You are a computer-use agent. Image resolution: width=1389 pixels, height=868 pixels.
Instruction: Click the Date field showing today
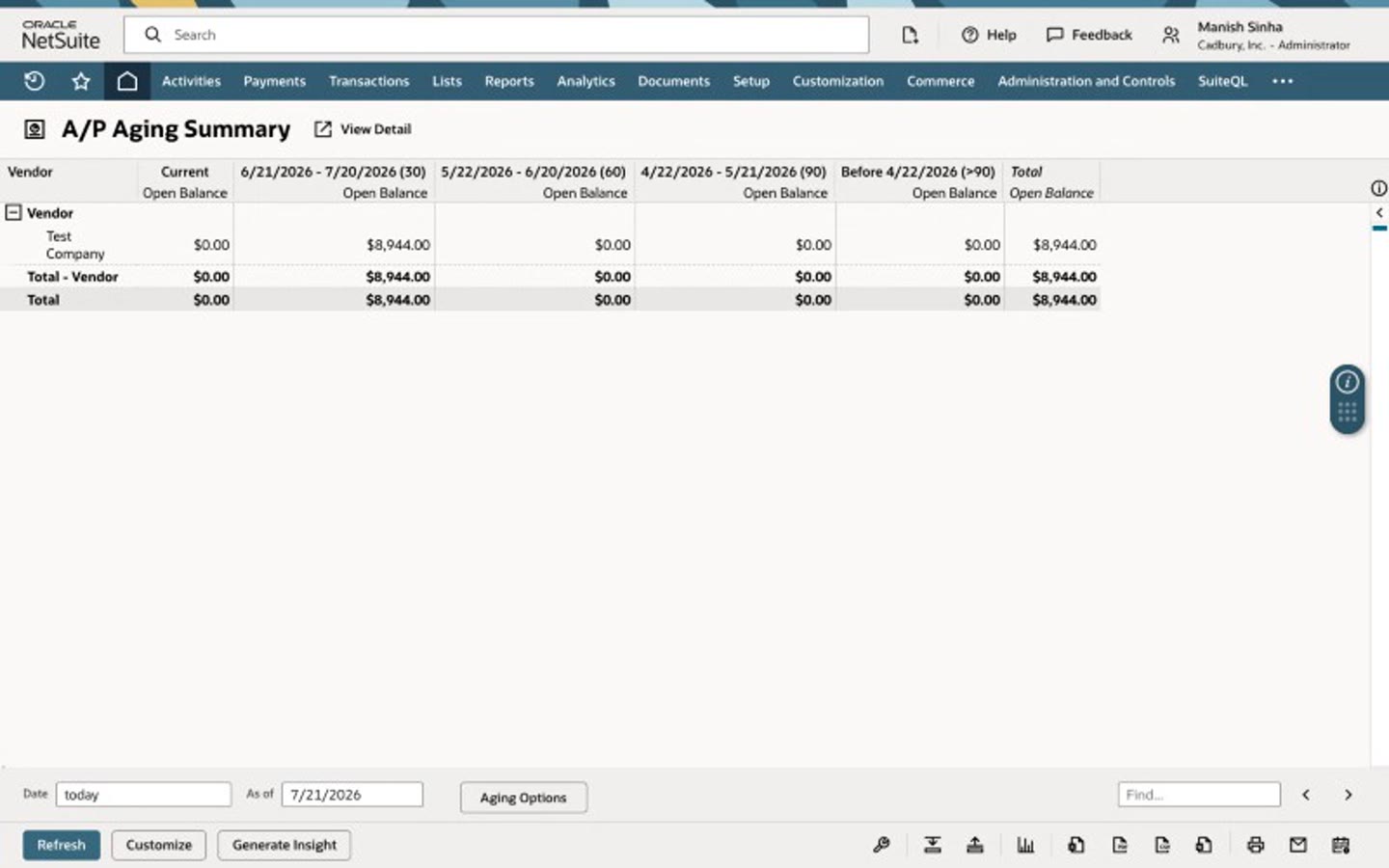pos(144,795)
